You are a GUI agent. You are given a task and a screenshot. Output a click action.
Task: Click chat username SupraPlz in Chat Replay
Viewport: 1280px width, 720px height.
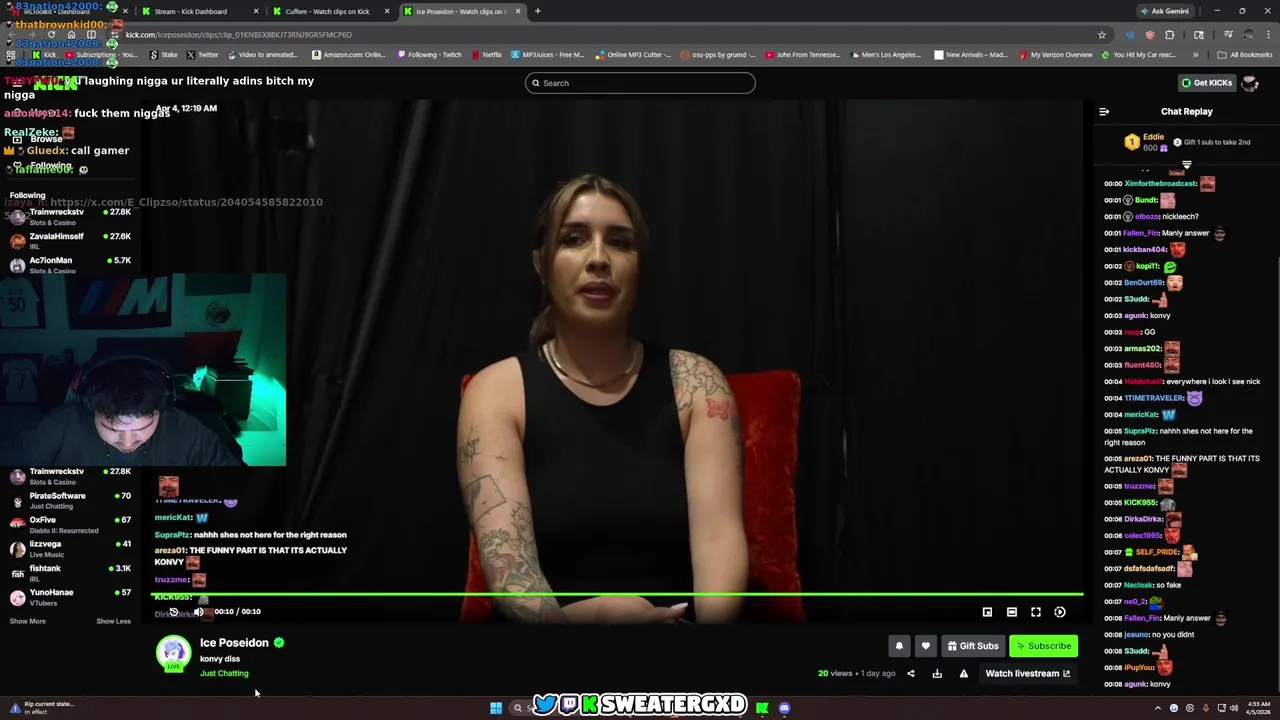pyautogui.click(x=1140, y=431)
